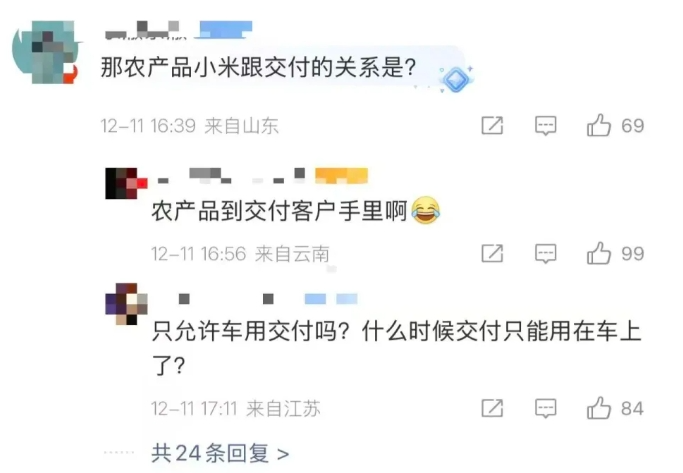Reply to the 16:39 comment from 山东
The height and width of the screenshot is (473, 683).
546,125
